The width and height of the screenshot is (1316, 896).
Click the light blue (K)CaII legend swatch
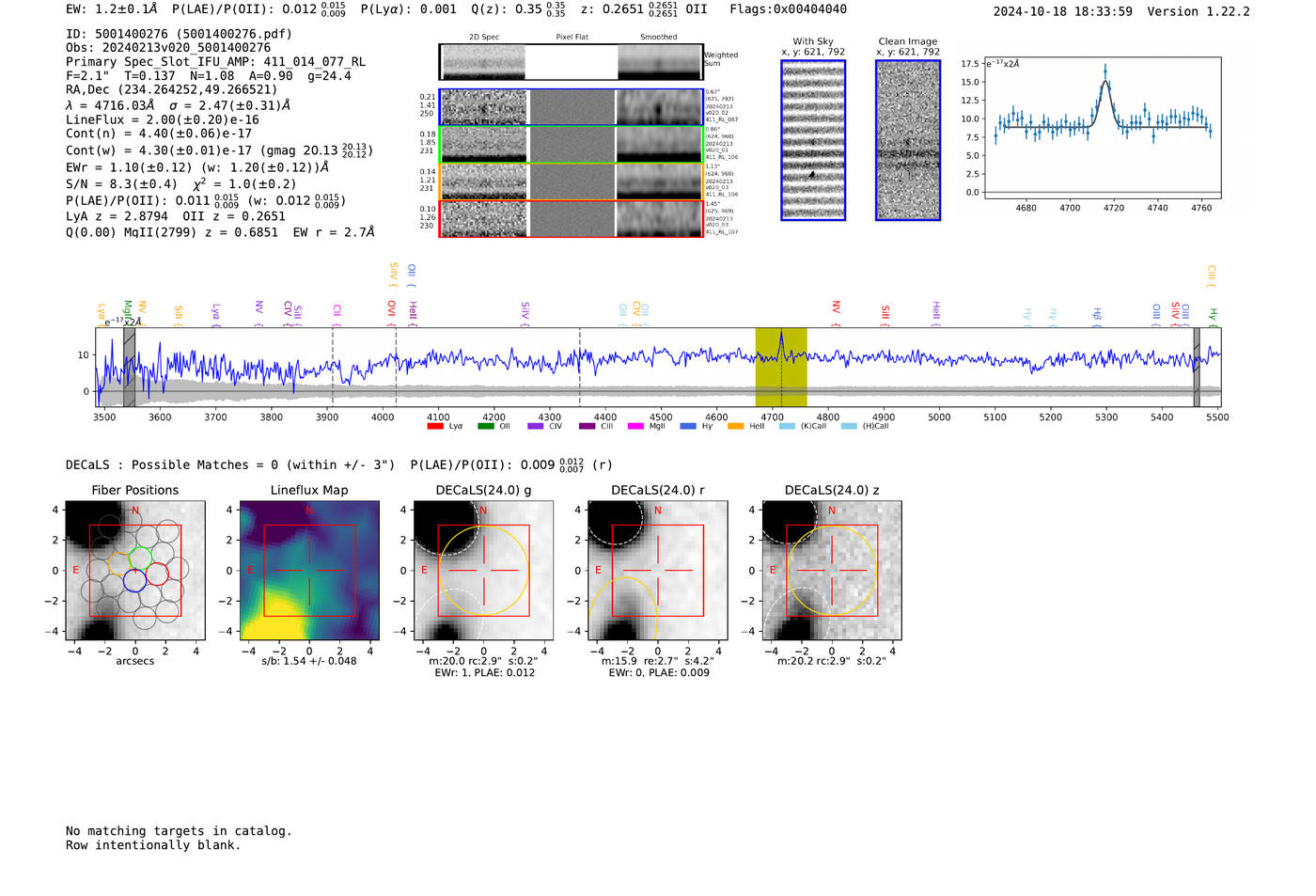pos(787,426)
